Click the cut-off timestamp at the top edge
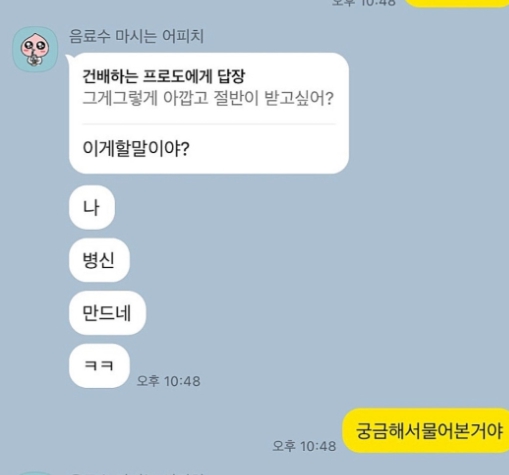The height and width of the screenshot is (475, 509). [363, 3]
